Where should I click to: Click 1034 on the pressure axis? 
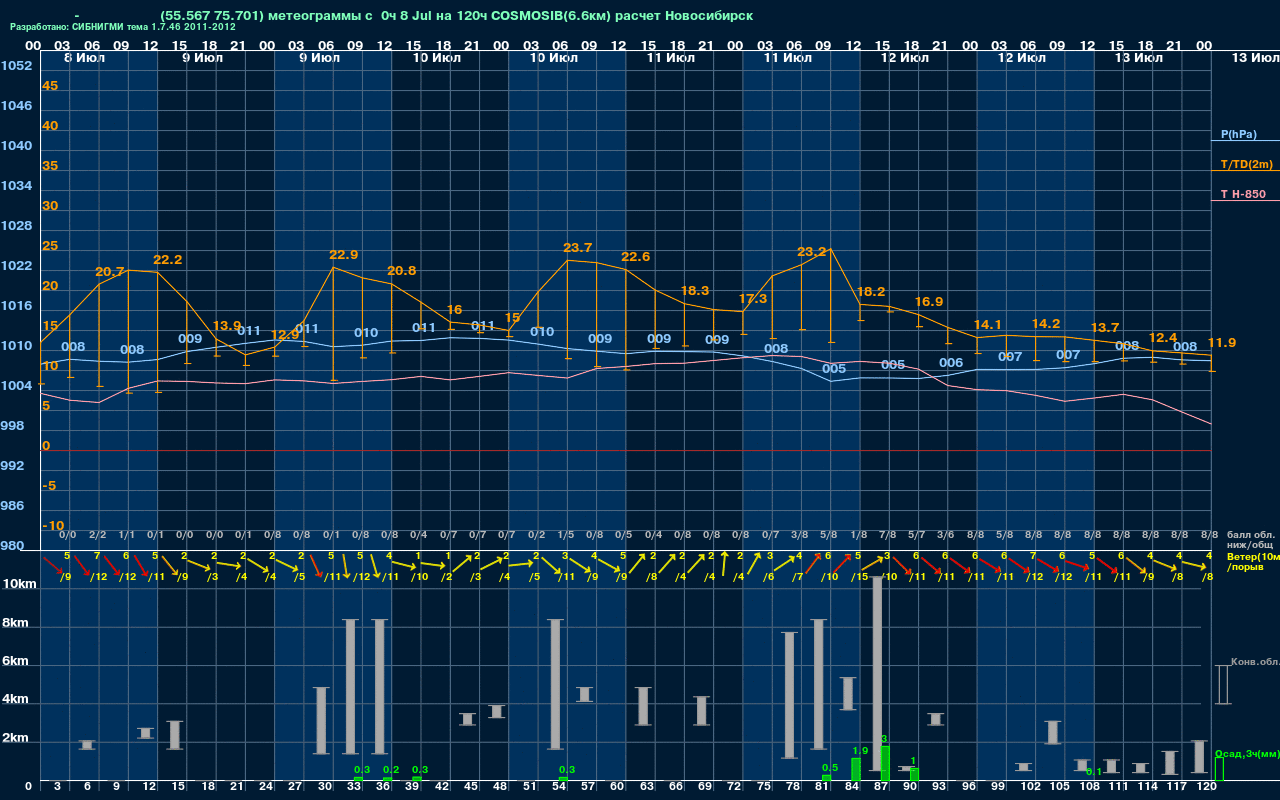point(16,186)
